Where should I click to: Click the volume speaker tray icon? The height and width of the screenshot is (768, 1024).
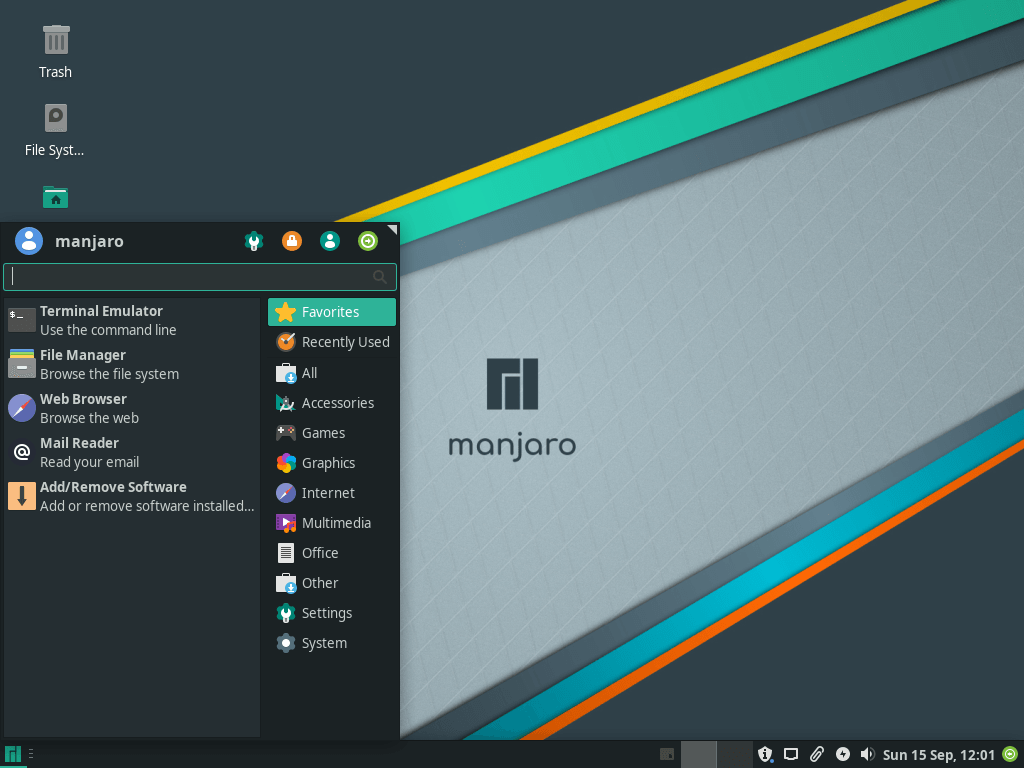click(x=867, y=755)
